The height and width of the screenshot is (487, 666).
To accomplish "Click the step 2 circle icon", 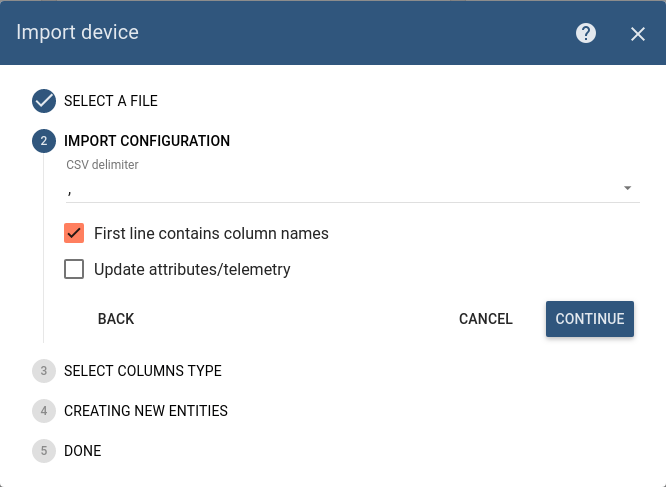I will [x=44, y=141].
